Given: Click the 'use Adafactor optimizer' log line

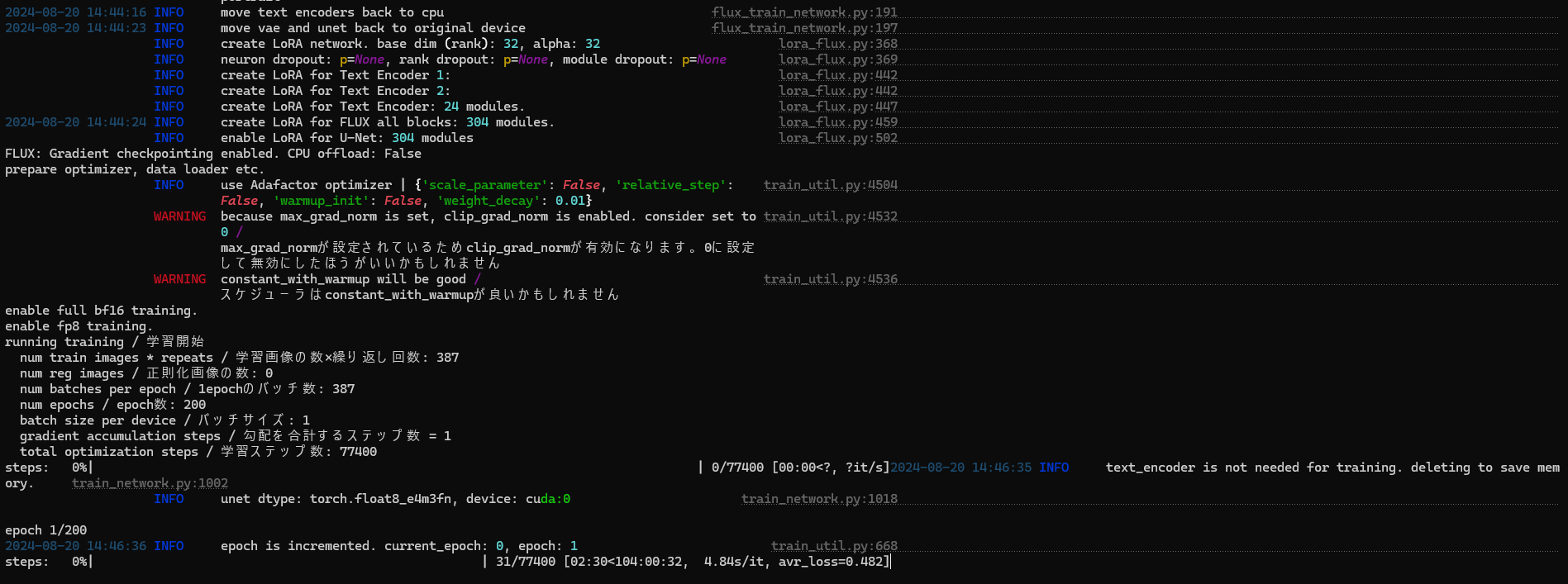Looking at the screenshot, I should (477, 192).
